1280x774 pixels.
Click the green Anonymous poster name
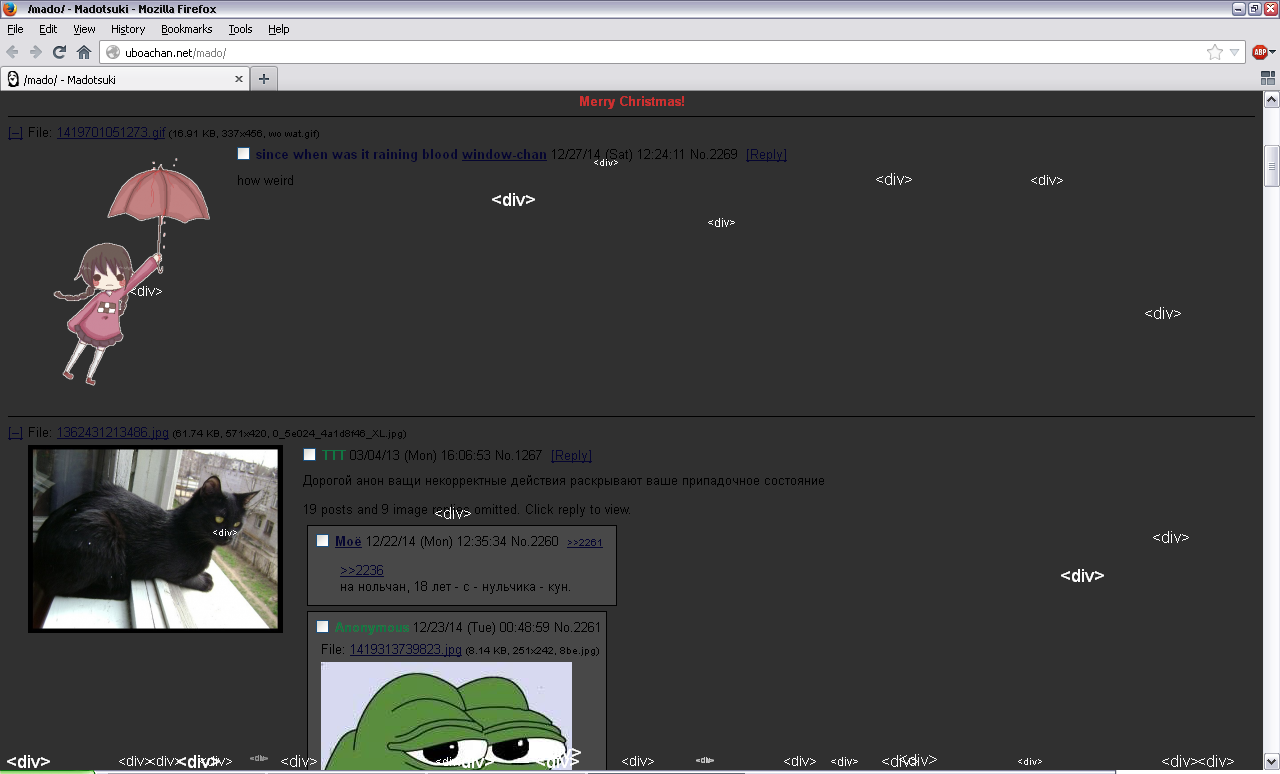(x=373, y=628)
